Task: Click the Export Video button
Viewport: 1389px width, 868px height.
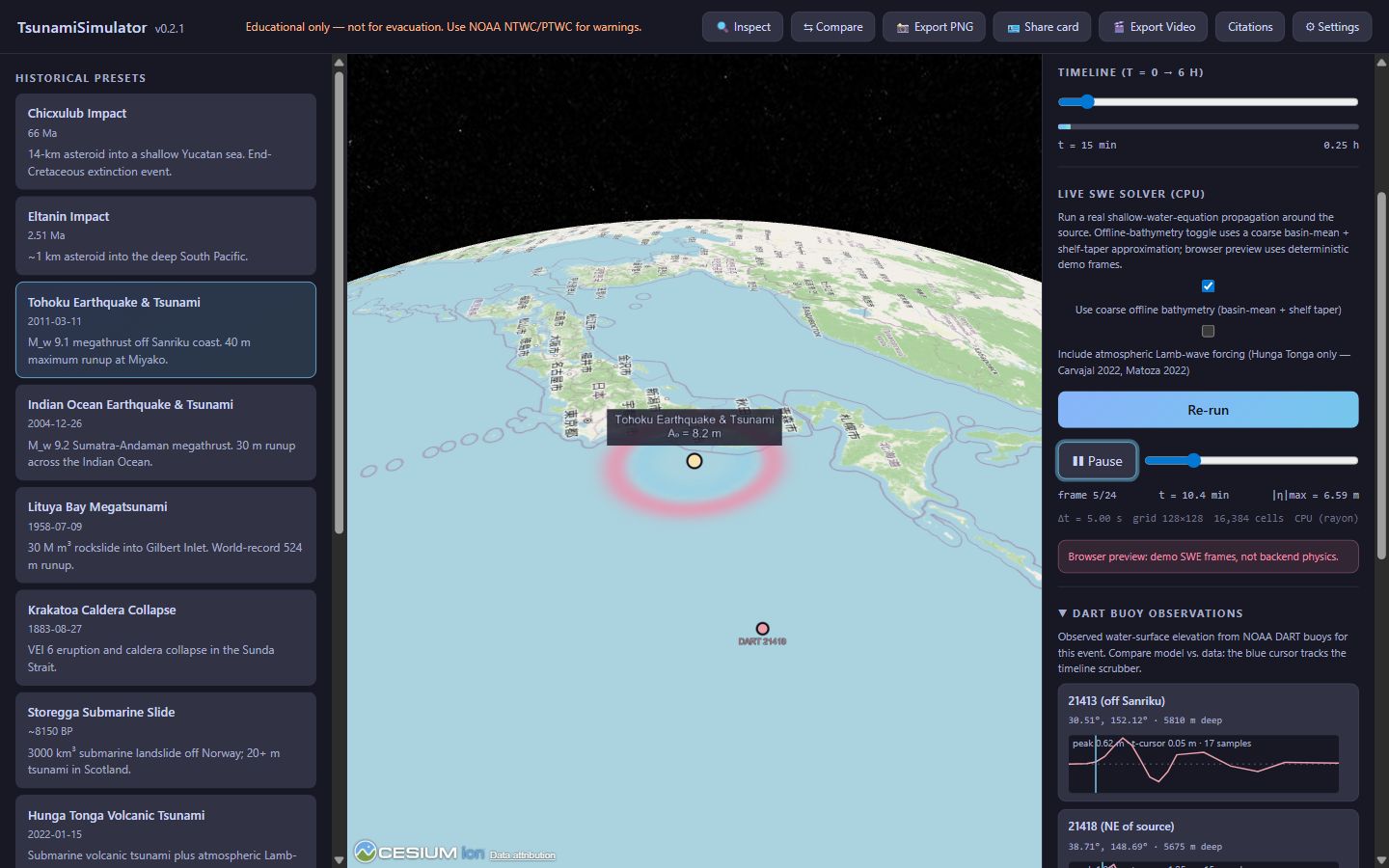Action: point(1153,27)
